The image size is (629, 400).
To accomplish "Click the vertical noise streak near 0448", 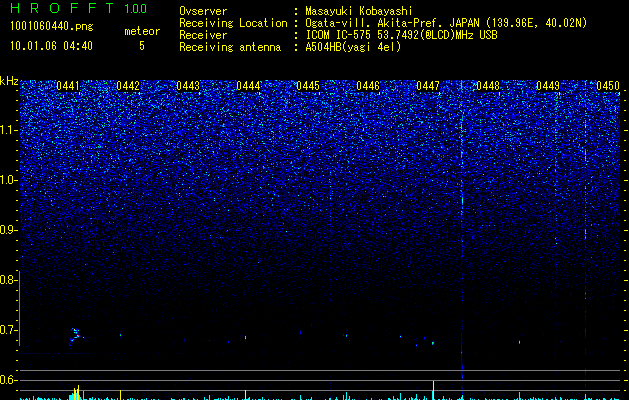I will [x=462, y=229].
